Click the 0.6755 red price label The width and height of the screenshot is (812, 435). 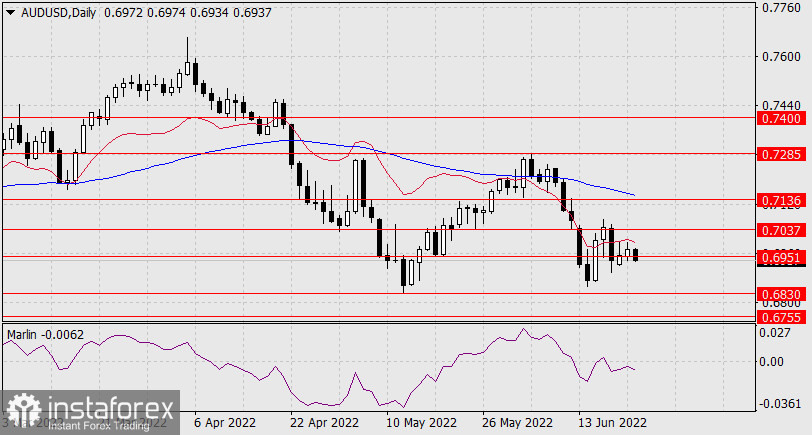[x=781, y=317]
